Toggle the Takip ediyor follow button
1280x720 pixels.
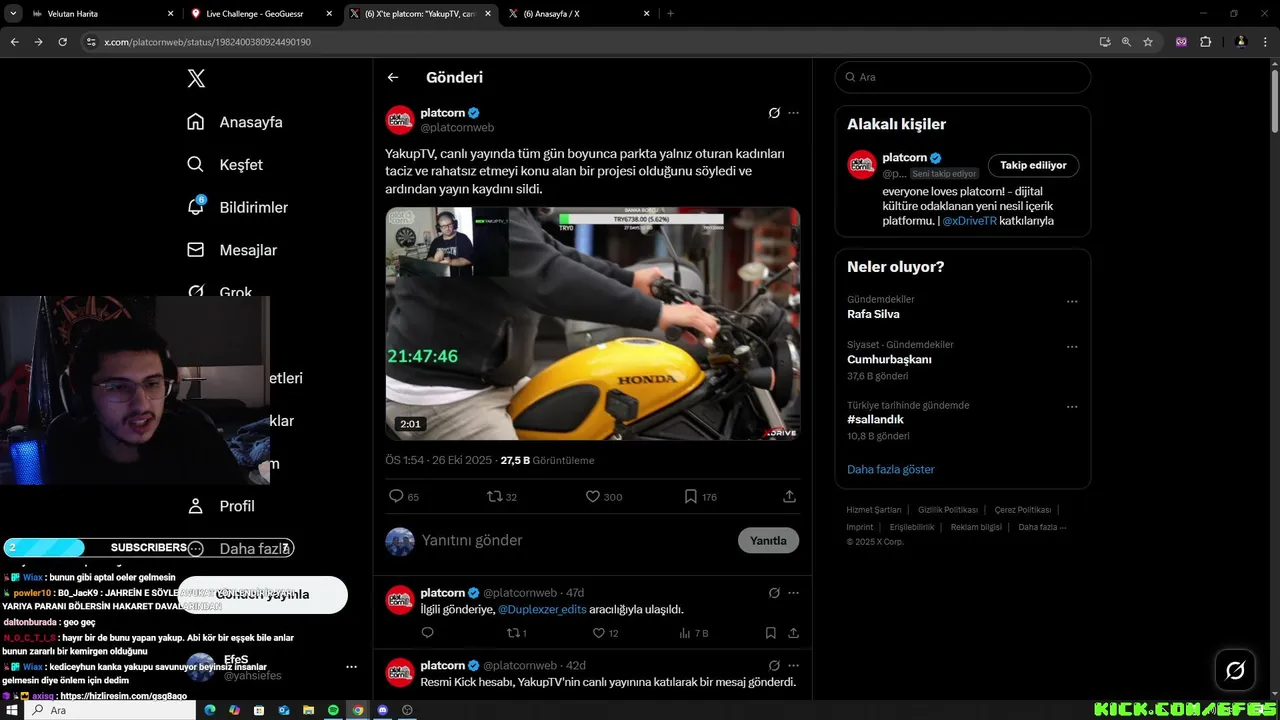coord(1033,165)
